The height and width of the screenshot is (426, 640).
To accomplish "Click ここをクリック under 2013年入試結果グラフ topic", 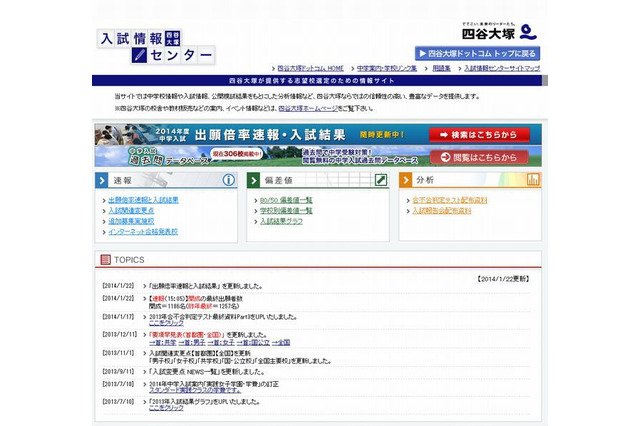I will [166, 408].
